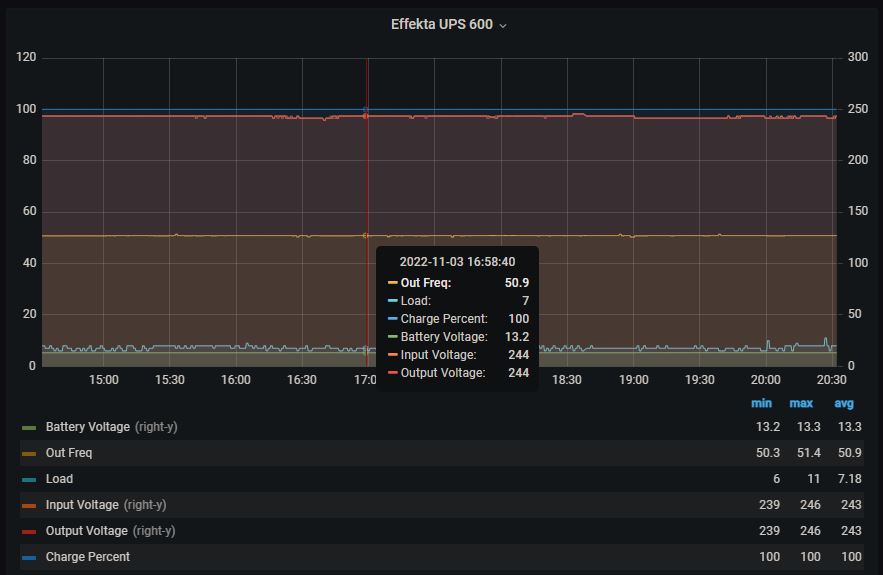The height and width of the screenshot is (575, 883).
Task: Click the Out Freq max value 51.4
Action: pyautogui.click(x=809, y=453)
